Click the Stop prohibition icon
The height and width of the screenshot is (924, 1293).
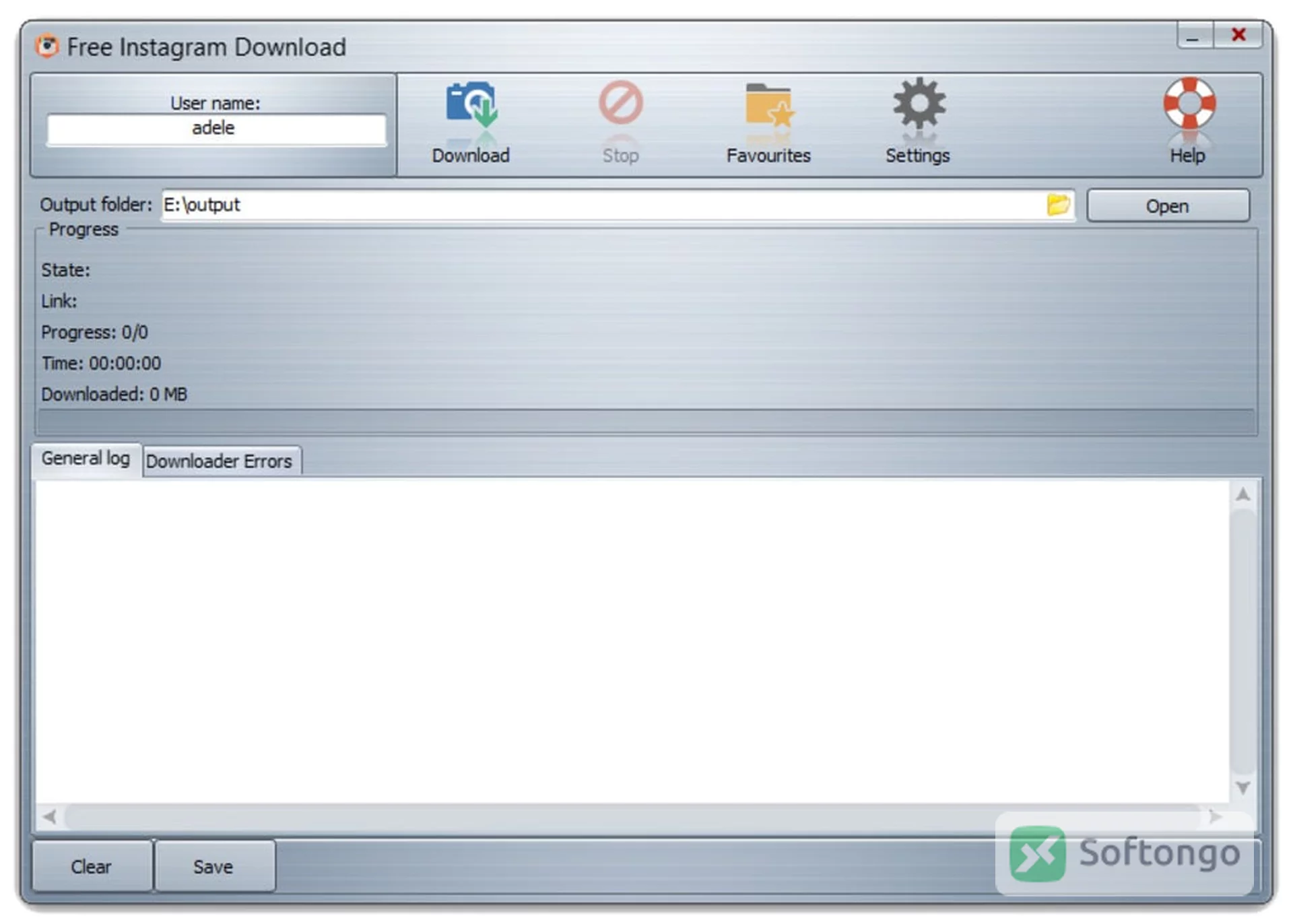click(x=620, y=102)
